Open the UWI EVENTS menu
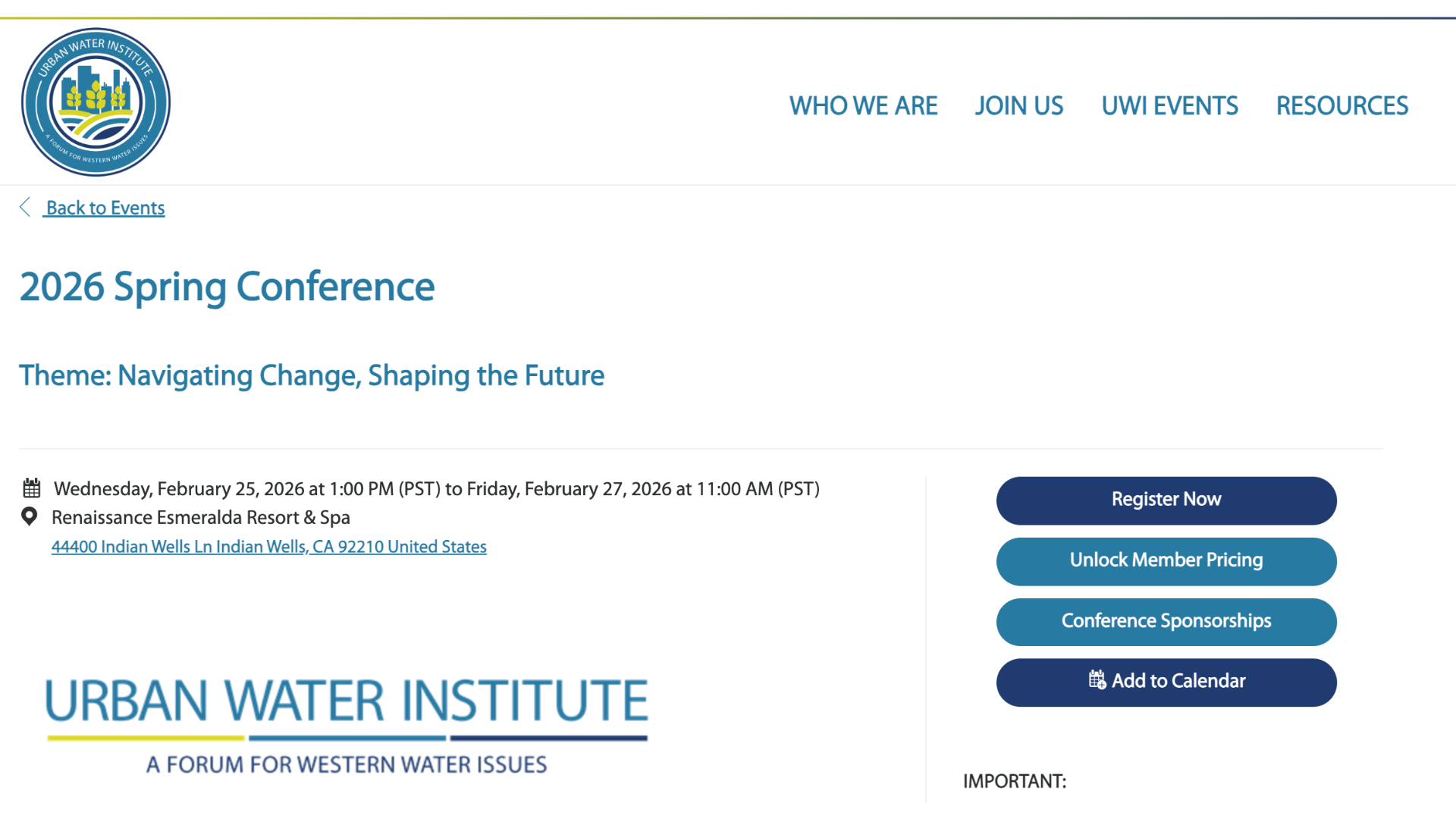Screen dimensions: 1456x819 coord(1169,106)
